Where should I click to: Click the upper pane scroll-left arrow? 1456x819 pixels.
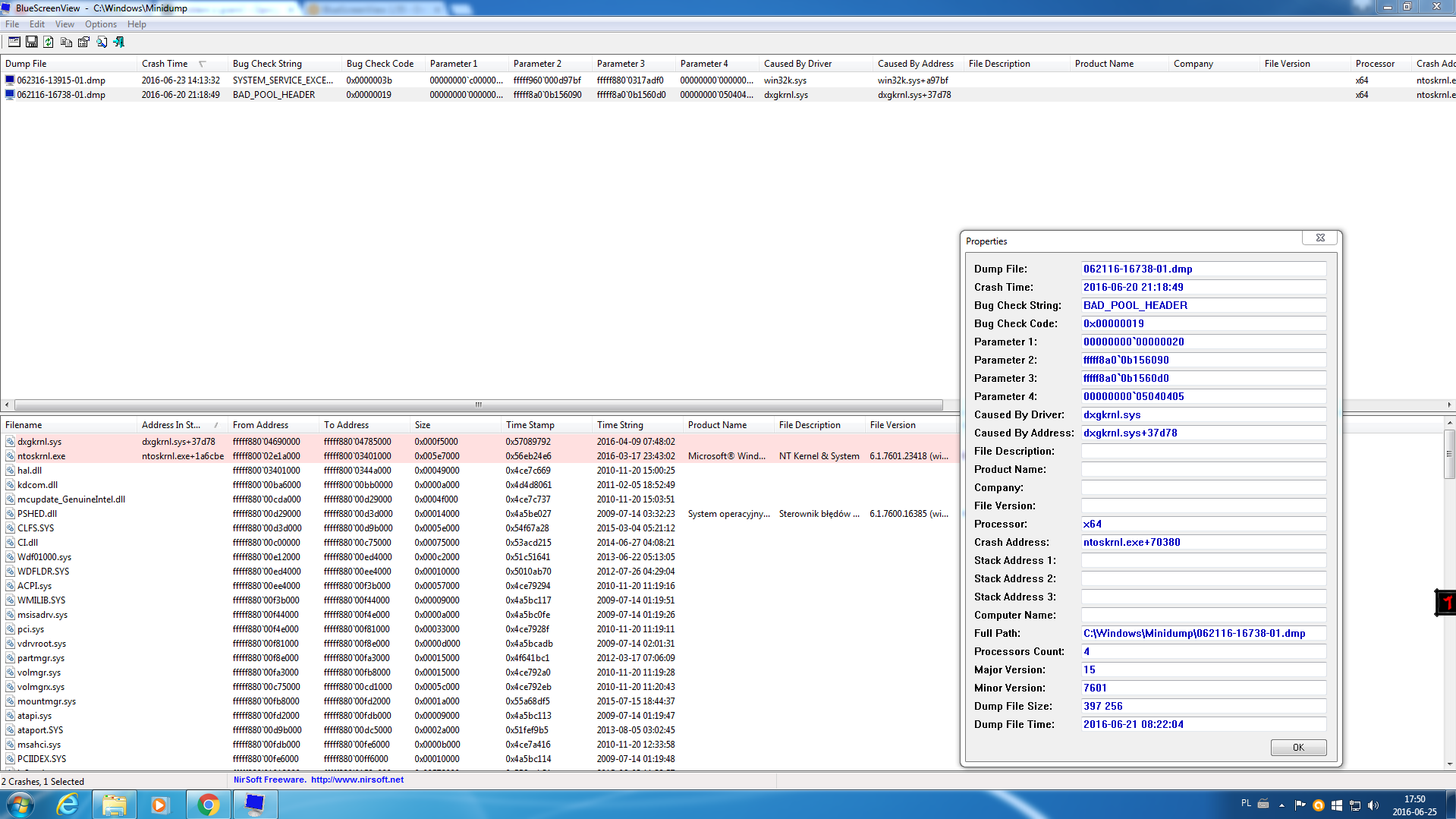point(7,405)
